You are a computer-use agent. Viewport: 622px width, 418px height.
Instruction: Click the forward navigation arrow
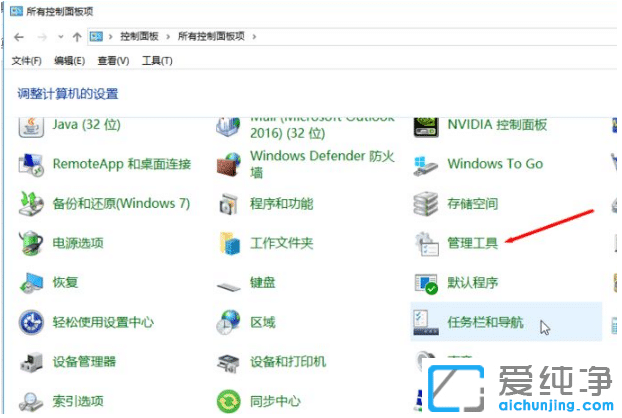click(x=42, y=37)
